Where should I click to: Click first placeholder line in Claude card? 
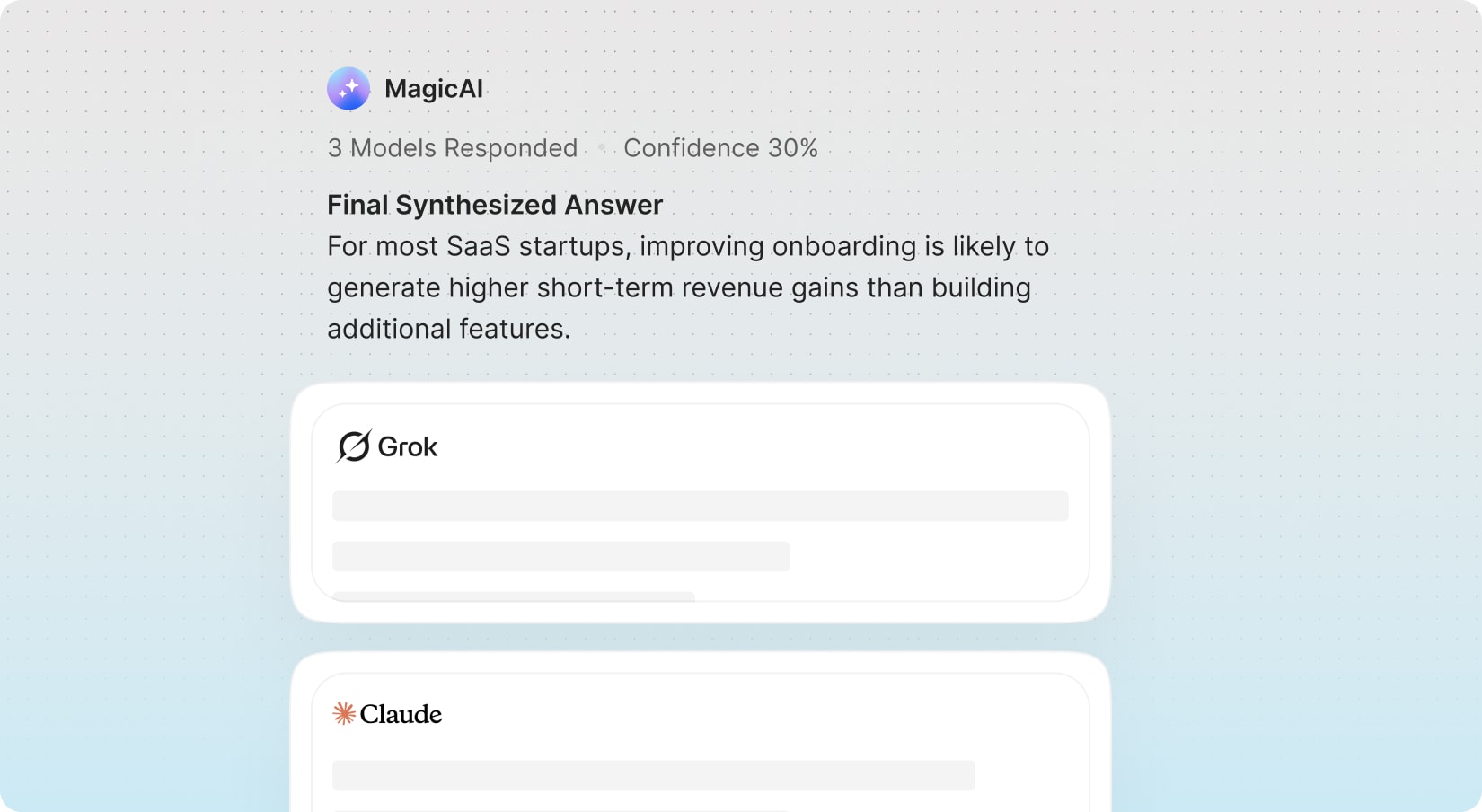pos(653,775)
